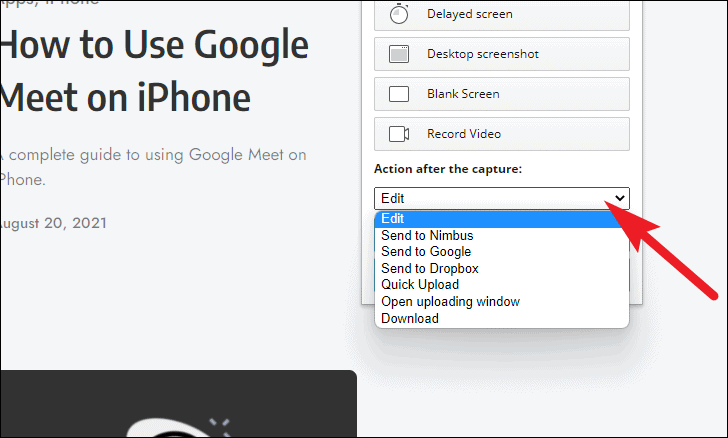Click the dark article featured image
Screen dimensions: 728x438
pyautogui.click(x=179, y=404)
